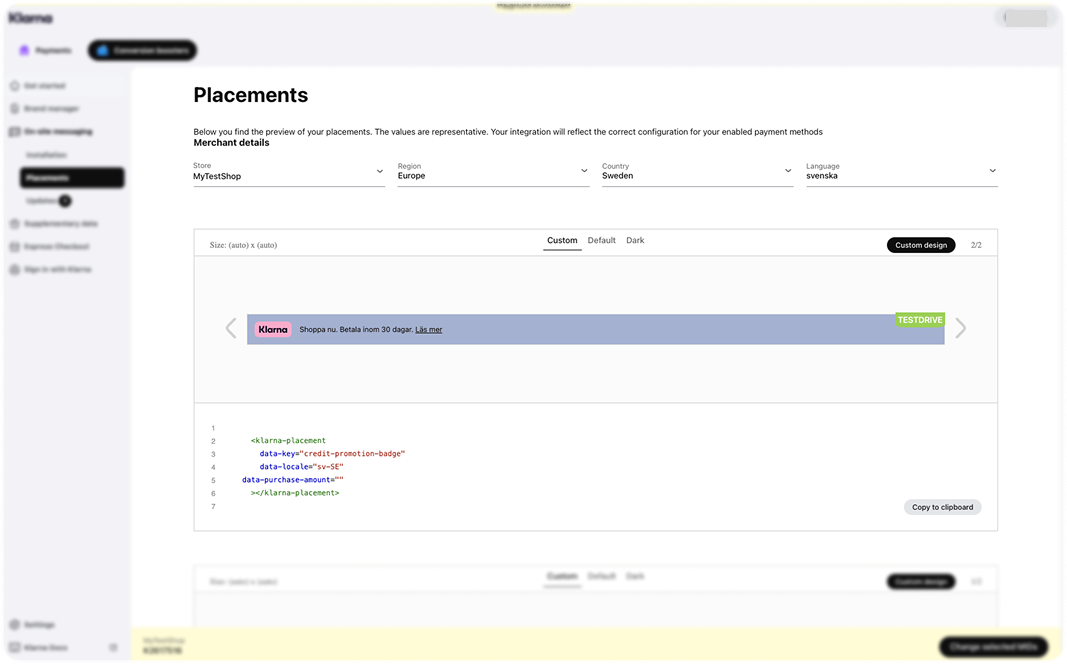The height and width of the screenshot is (664, 1067).
Task: Click the Custom design button
Action: [x=920, y=245]
